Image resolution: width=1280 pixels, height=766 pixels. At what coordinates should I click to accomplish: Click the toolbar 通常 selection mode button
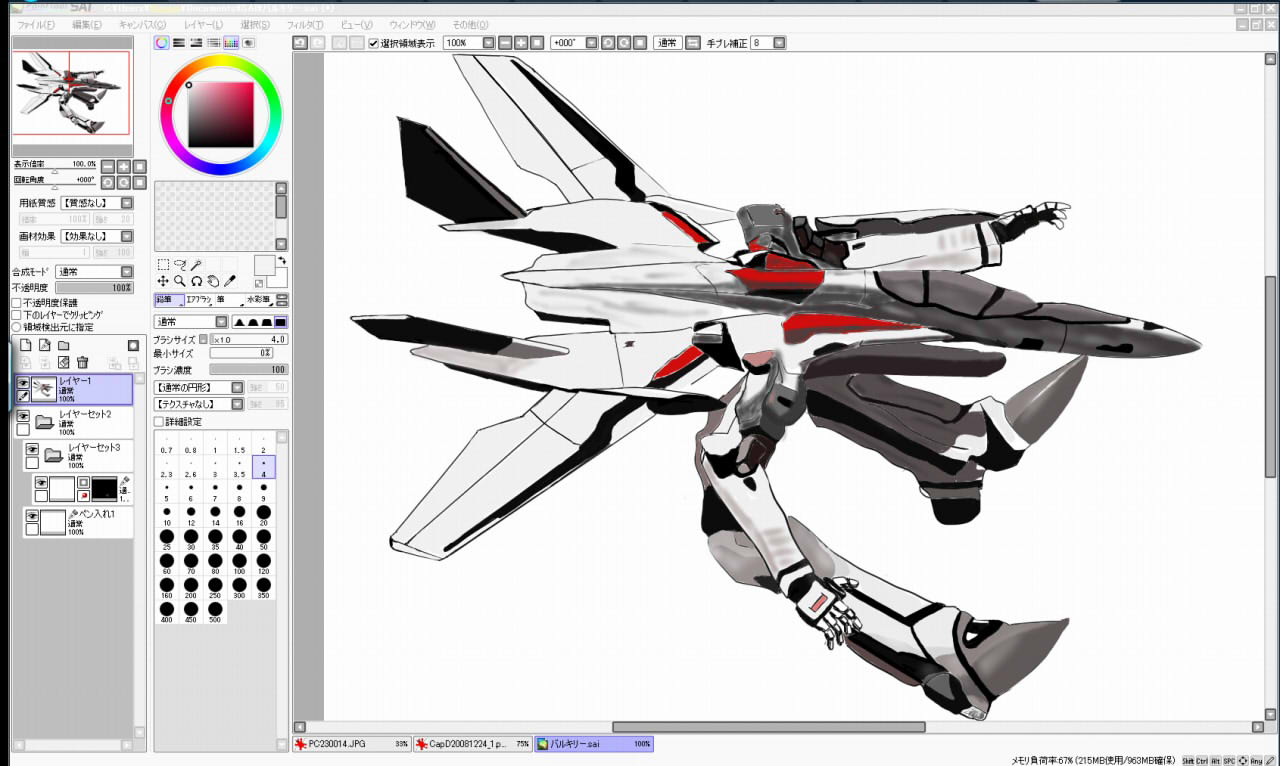pyautogui.click(x=667, y=43)
